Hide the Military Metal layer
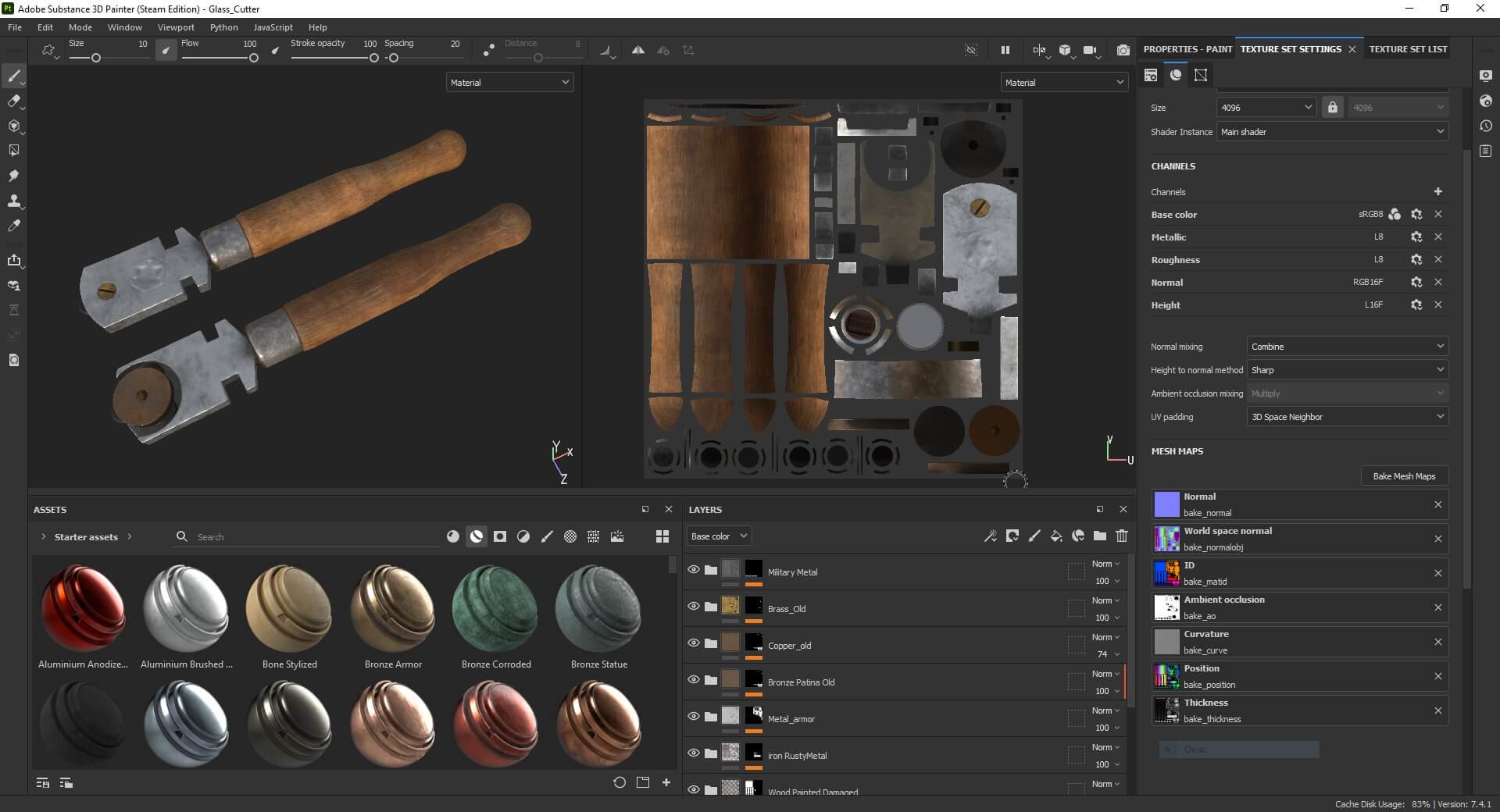Viewport: 1500px width, 812px height. 693,570
